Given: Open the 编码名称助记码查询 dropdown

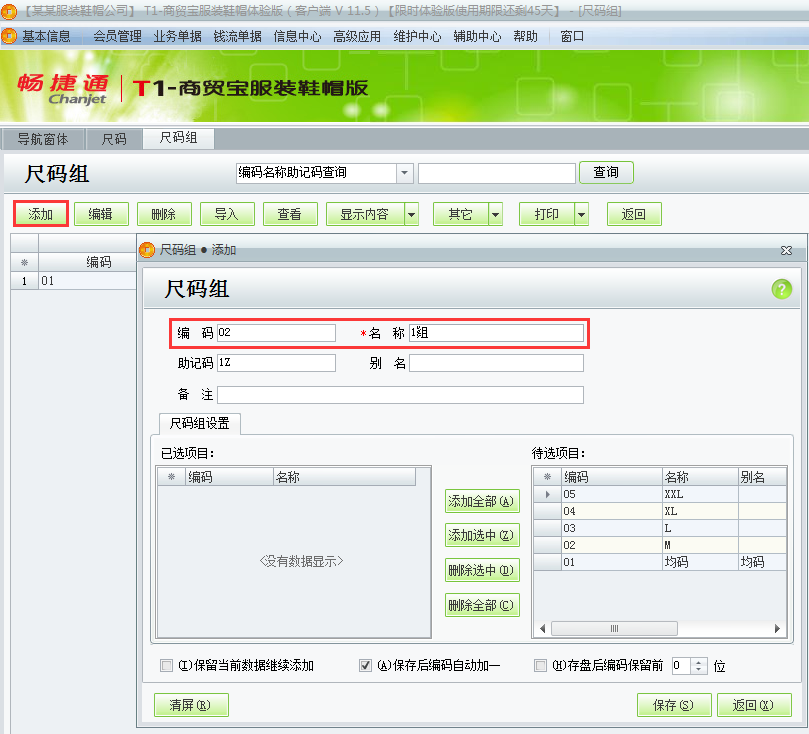Looking at the screenshot, I should pos(405,173).
